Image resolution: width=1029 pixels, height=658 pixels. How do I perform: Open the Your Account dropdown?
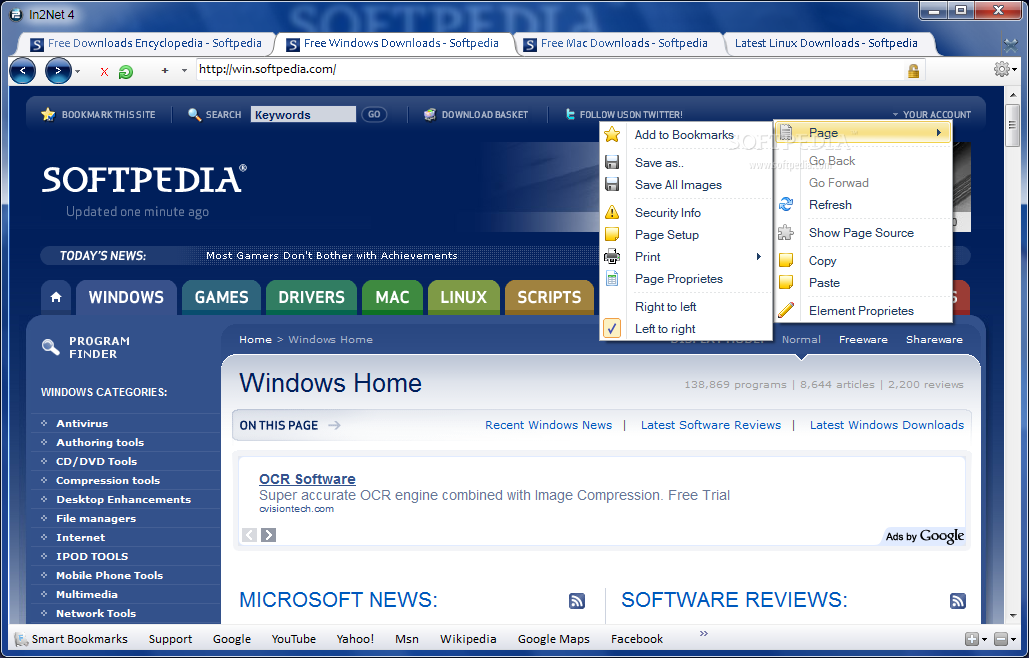pos(932,115)
